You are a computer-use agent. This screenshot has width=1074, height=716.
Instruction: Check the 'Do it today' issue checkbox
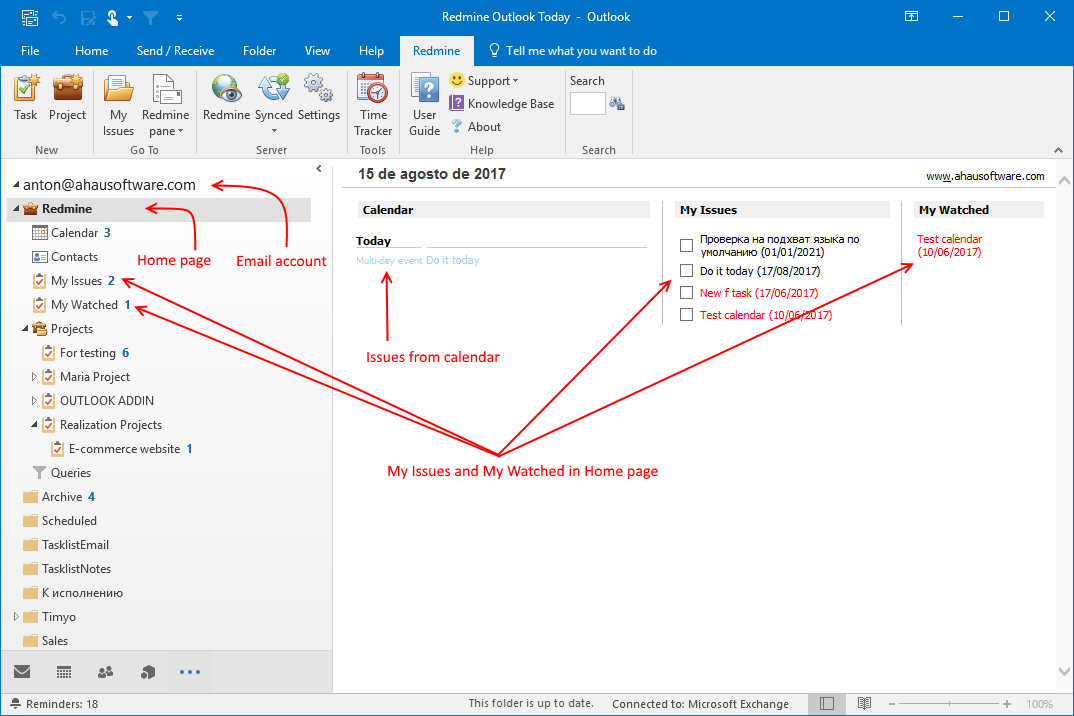686,271
